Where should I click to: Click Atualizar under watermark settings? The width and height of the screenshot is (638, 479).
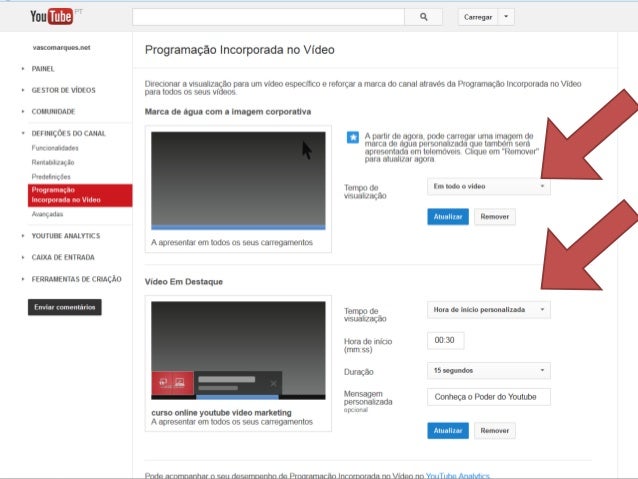coord(448,217)
